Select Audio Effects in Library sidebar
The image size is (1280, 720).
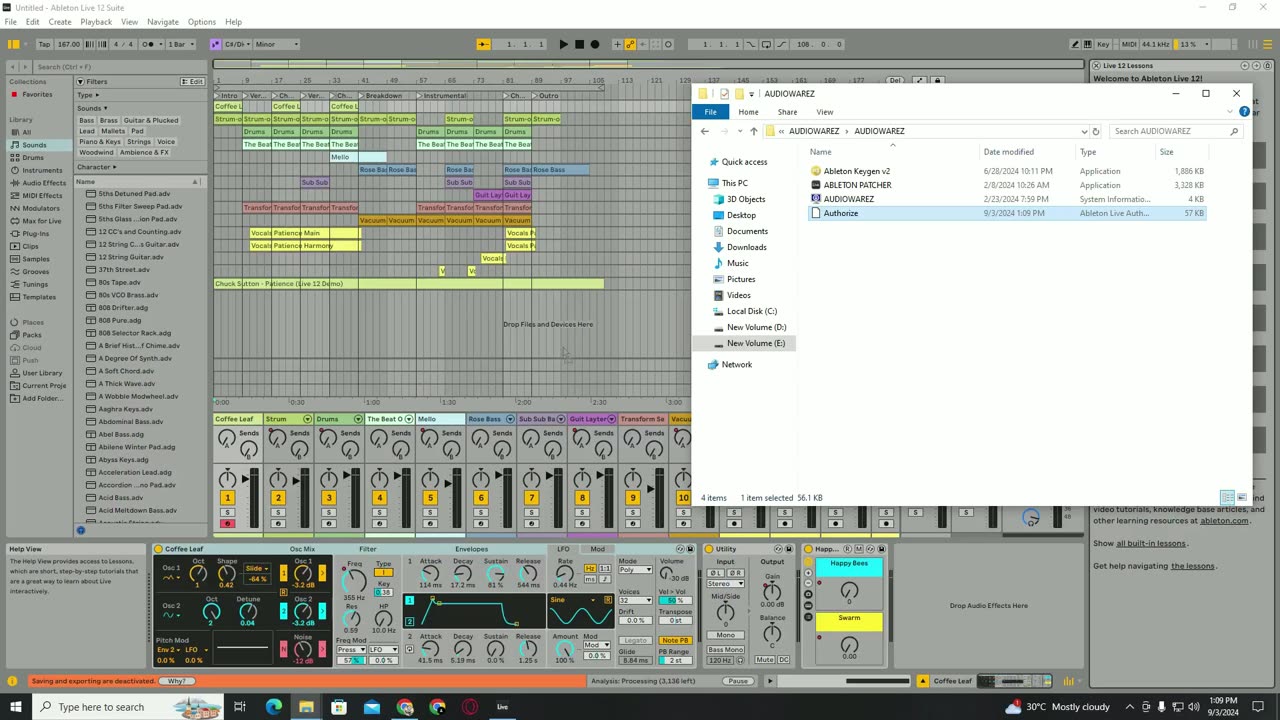[44, 183]
